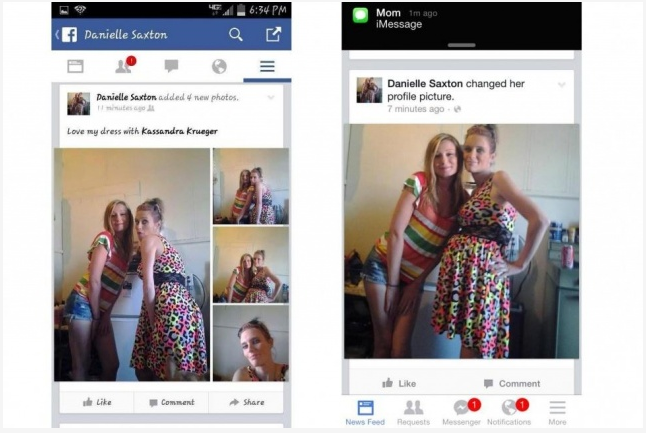
Task: Switch to the Notifications tab
Action: pyautogui.click(x=509, y=412)
